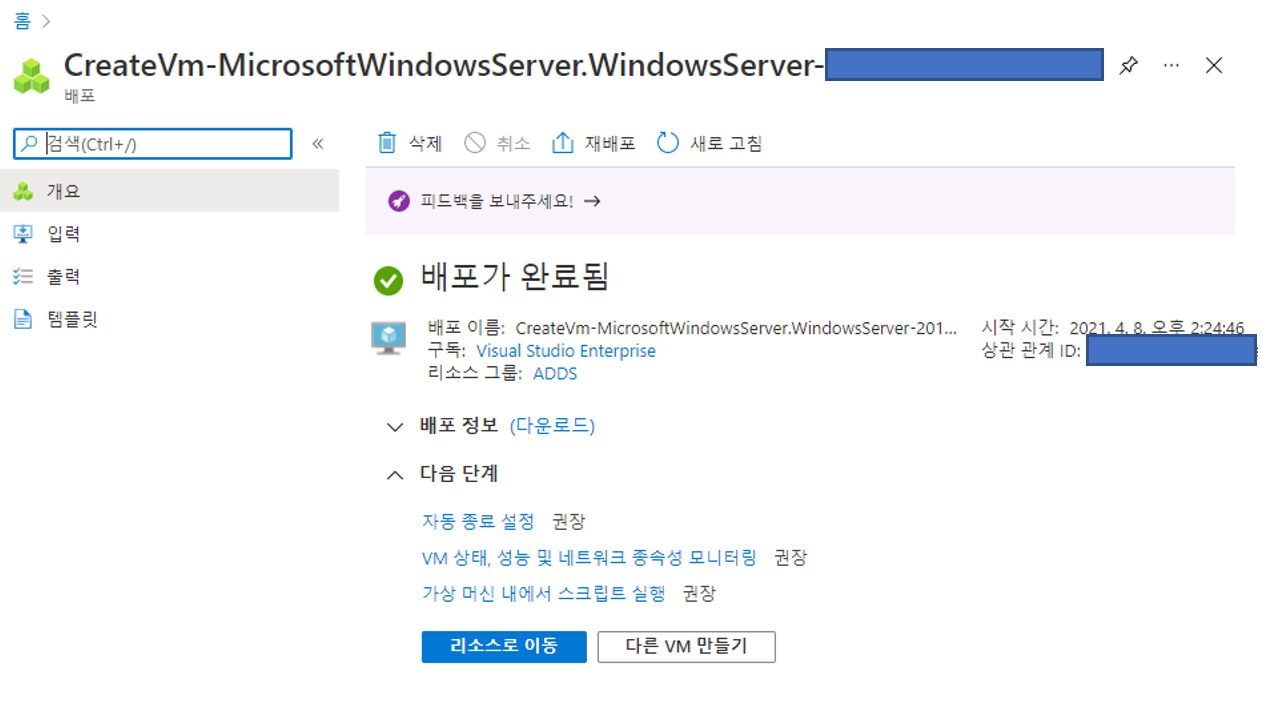Click the 리소스로 이동 button
This screenshot has width=1270, height=704.
(504, 646)
